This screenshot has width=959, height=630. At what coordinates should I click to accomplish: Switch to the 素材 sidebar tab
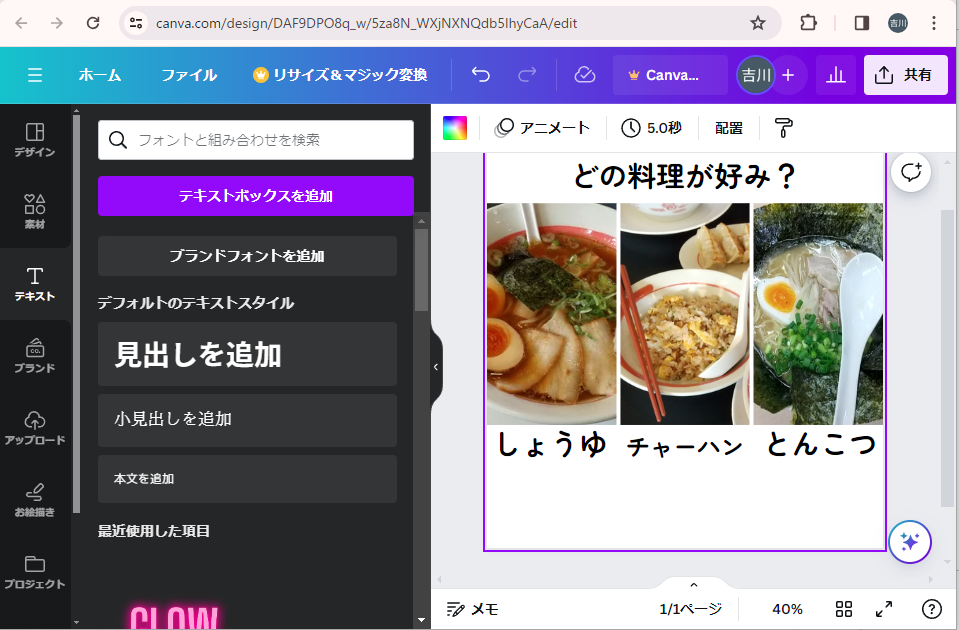pyautogui.click(x=35, y=212)
